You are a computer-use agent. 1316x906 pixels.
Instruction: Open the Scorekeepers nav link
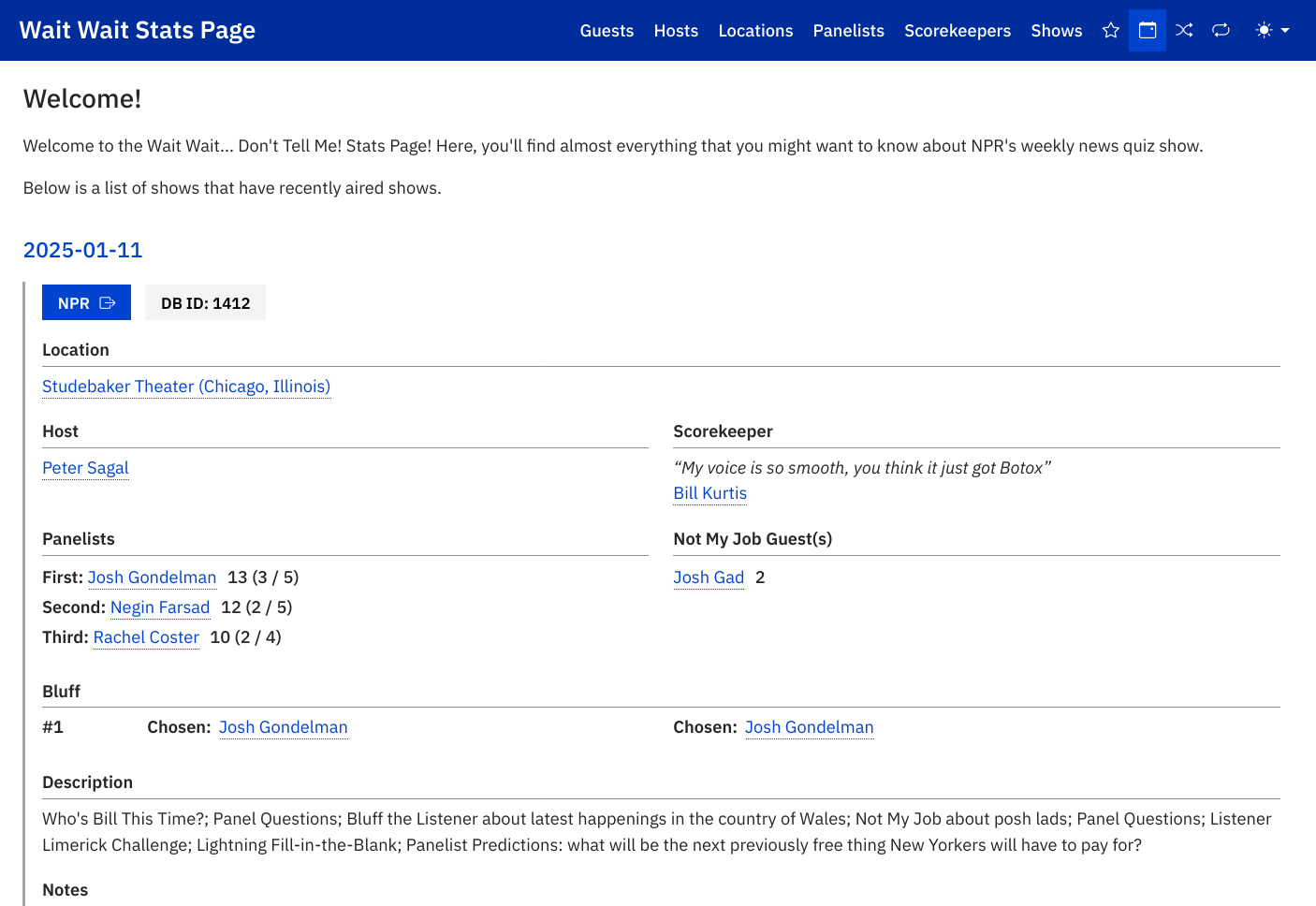[x=957, y=31]
